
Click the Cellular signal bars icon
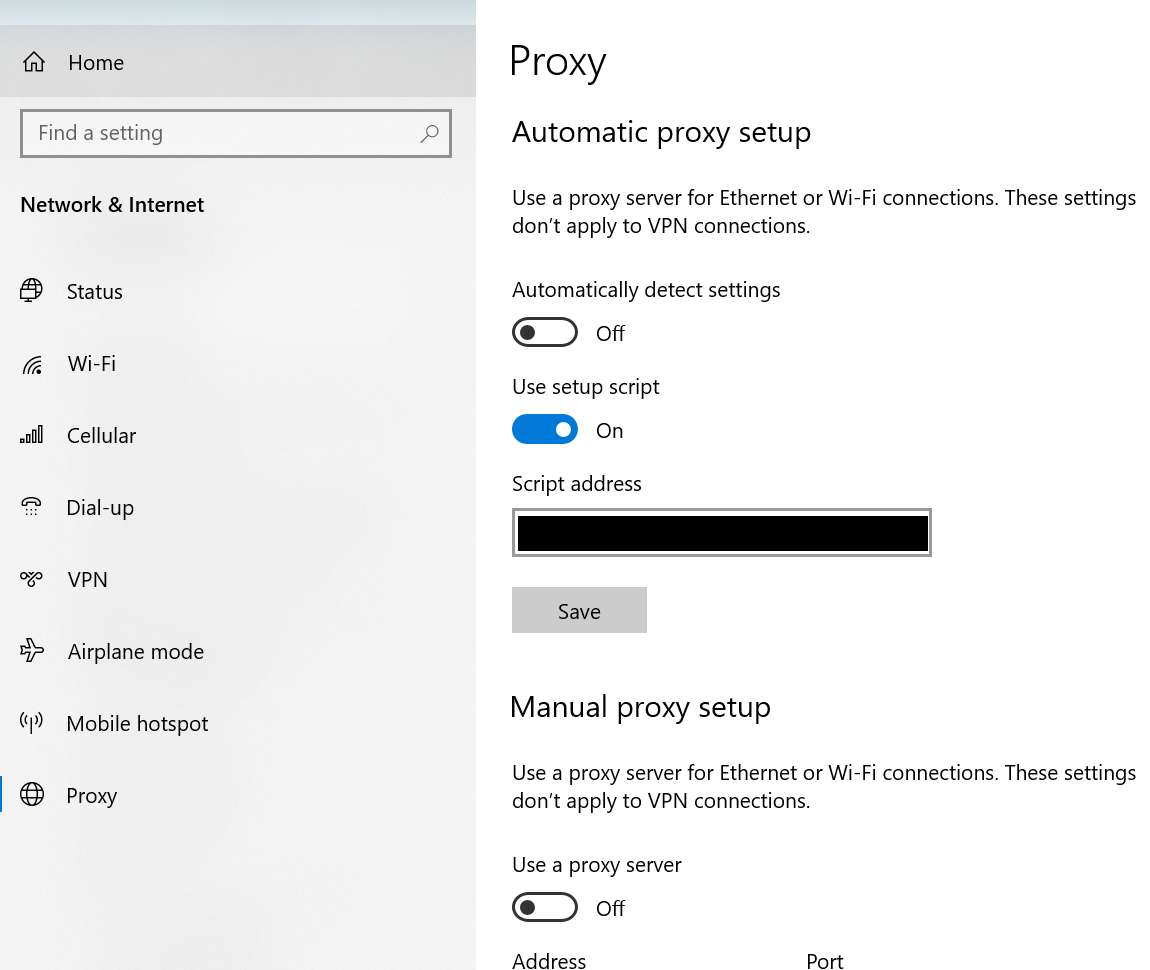tap(32, 435)
